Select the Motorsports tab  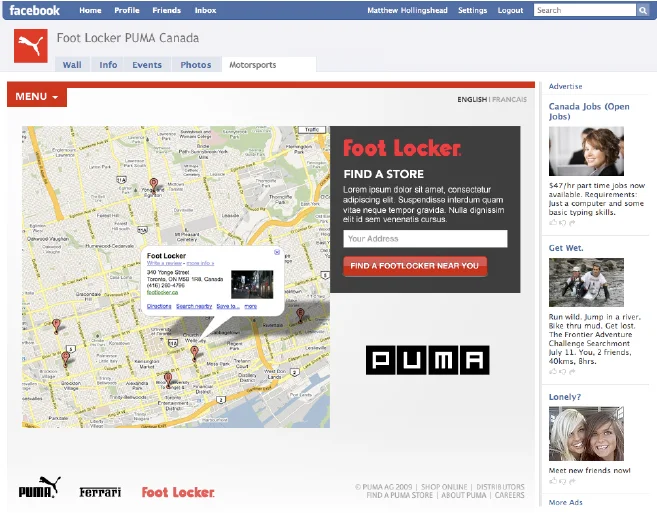pyautogui.click(x=269, y=65)
